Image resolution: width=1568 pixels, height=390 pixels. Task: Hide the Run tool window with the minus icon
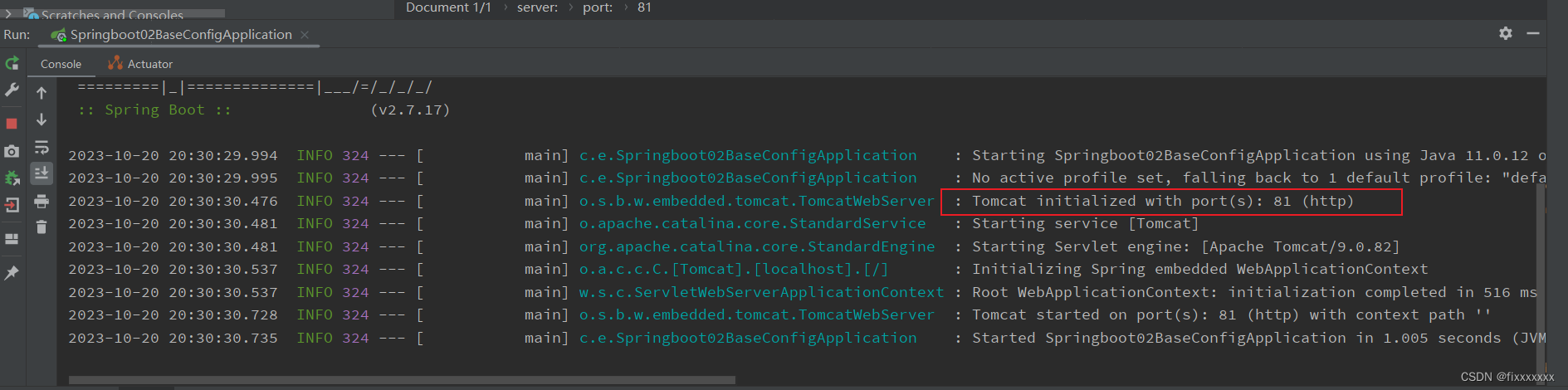(1533, 33)
